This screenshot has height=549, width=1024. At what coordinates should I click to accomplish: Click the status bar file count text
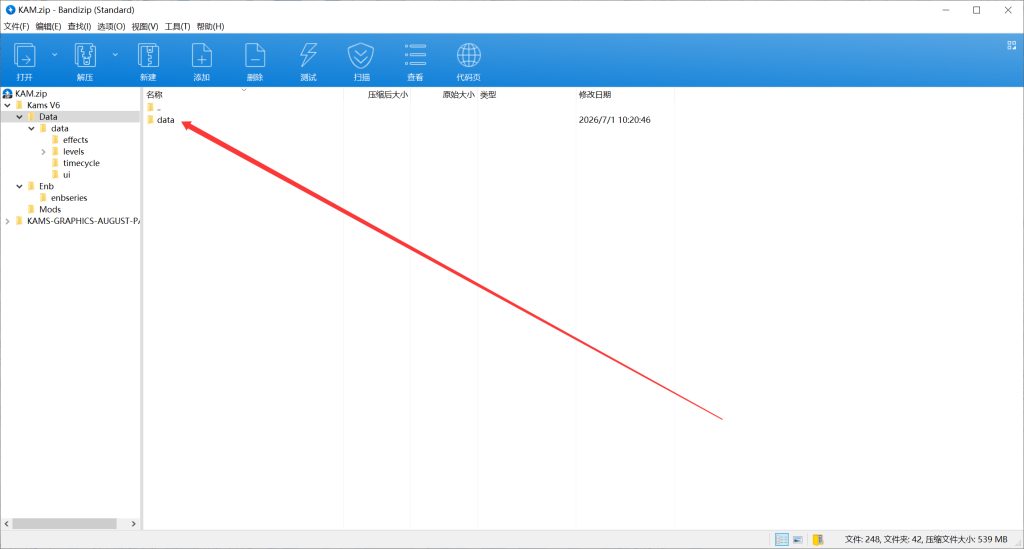click(x=926, y=539)
